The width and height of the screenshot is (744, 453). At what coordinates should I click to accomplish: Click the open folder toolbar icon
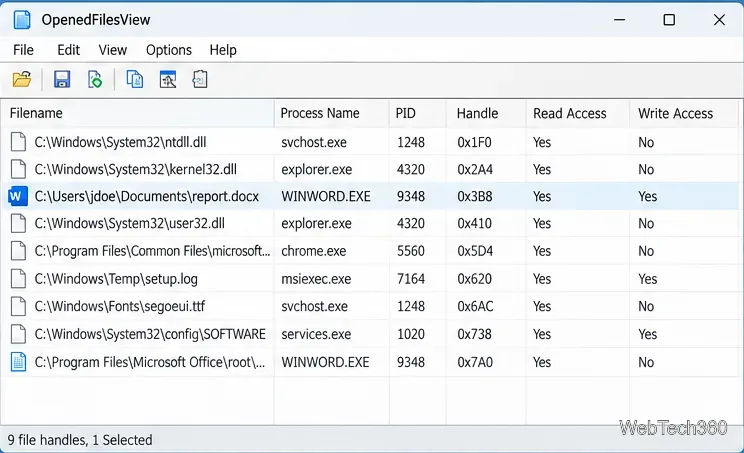coord(22,79)
